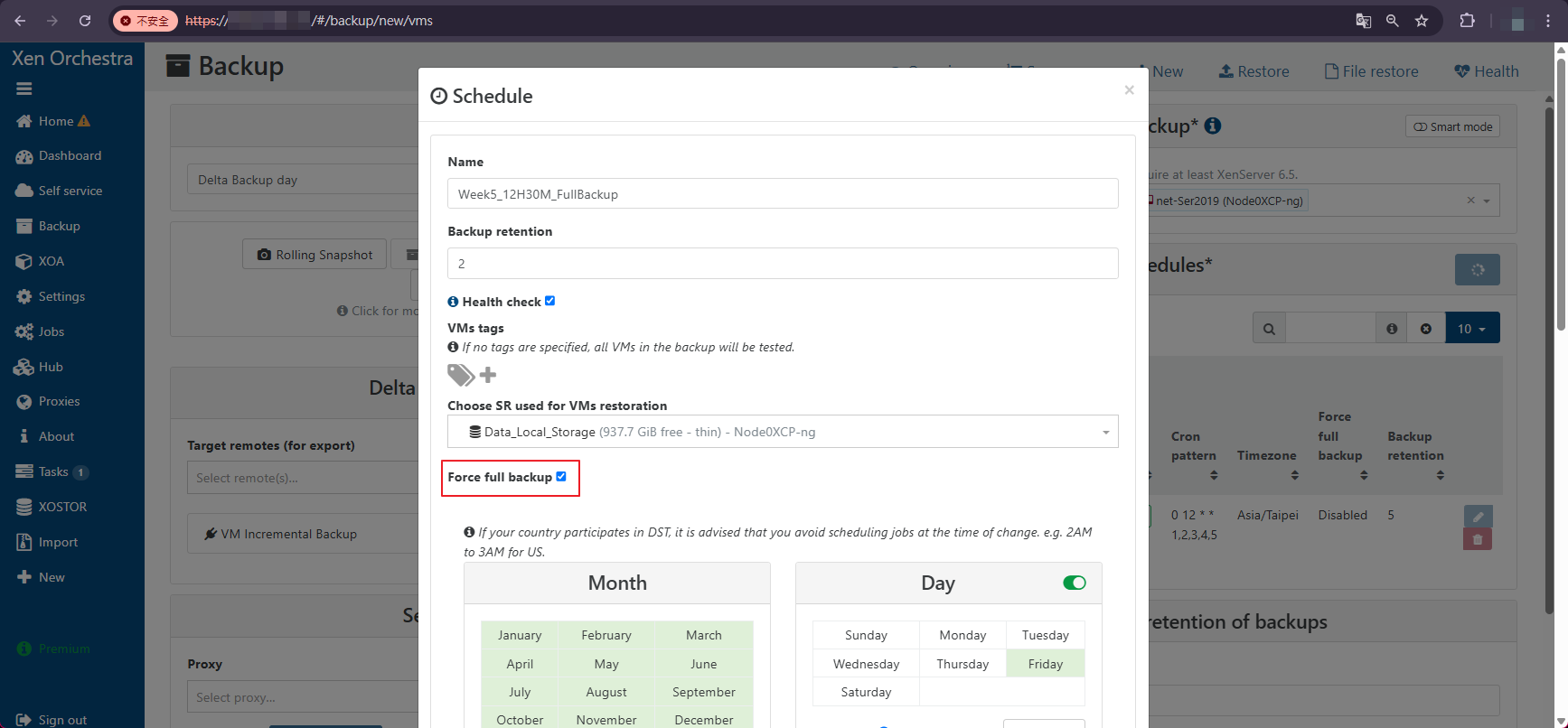Uncheck the Health check checkbox
1568x728 pixels.
coord(549,301)
